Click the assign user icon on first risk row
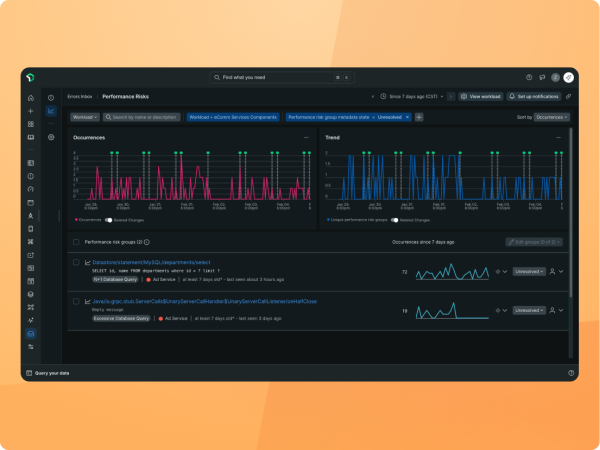 coord(553,271)
